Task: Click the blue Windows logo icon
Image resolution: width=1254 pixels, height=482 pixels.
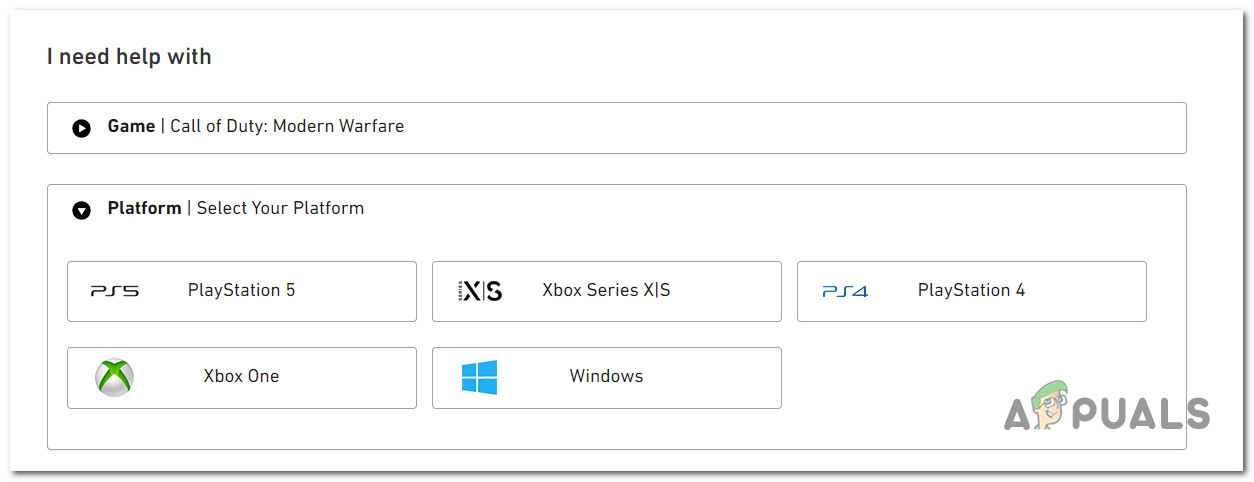Action: click(480, 377)
